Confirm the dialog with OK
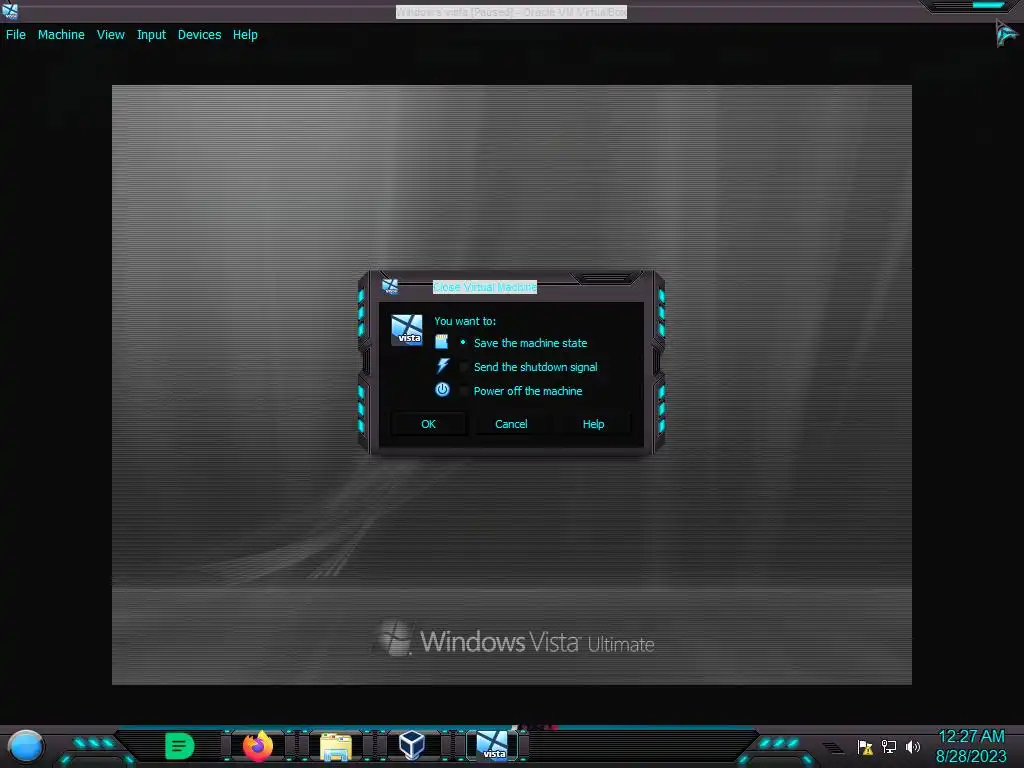Image resolution: width=1024 pixels, height=768 pixels. [x=428, y=424]
